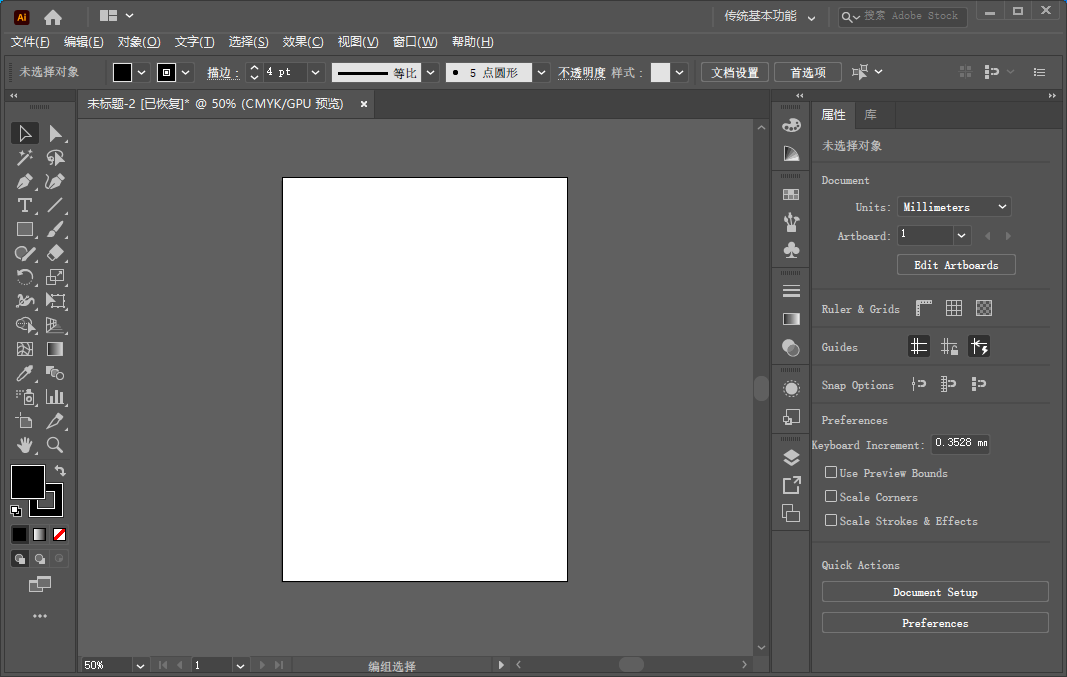The height and width of the screenshot is (677, 1067).
Task: Open the Units Millimeters dropdown
Action: coord(954,207)
